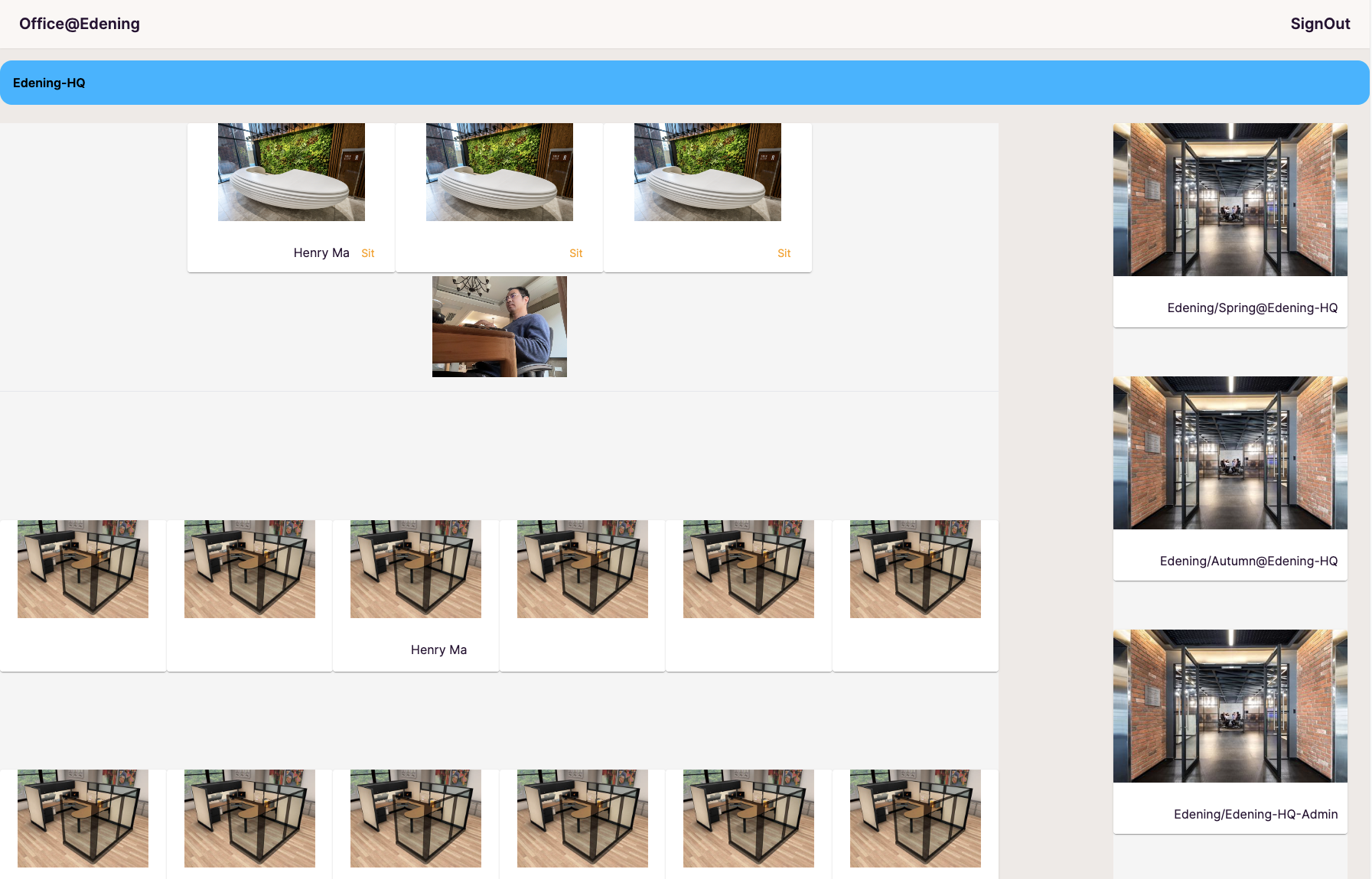1372x879 pixels.
Task: Click the Edening/Spring@Edening-HQ label
Action: tap(1253, 308)
